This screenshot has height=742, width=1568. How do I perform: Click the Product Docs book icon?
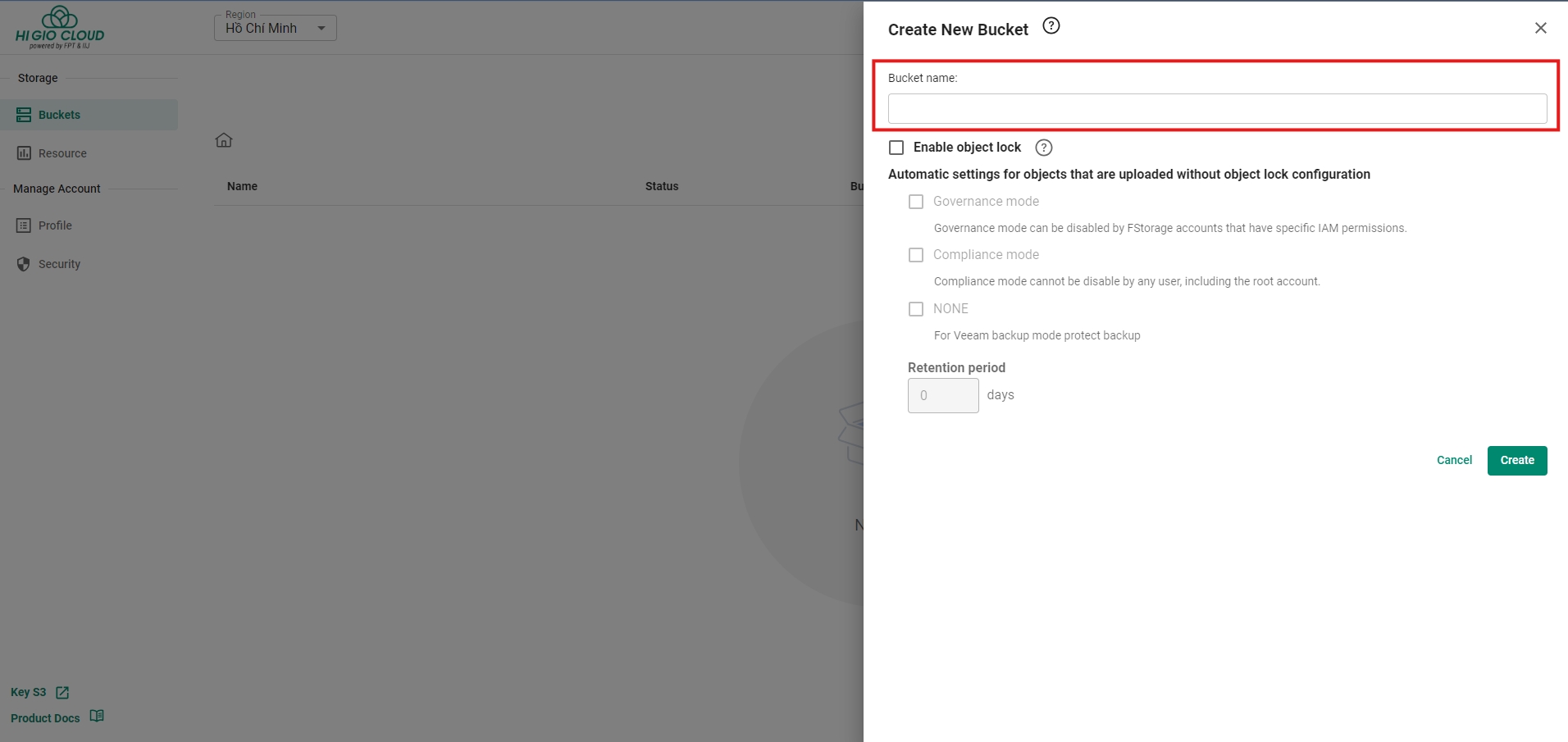click(x=97, y=717)
